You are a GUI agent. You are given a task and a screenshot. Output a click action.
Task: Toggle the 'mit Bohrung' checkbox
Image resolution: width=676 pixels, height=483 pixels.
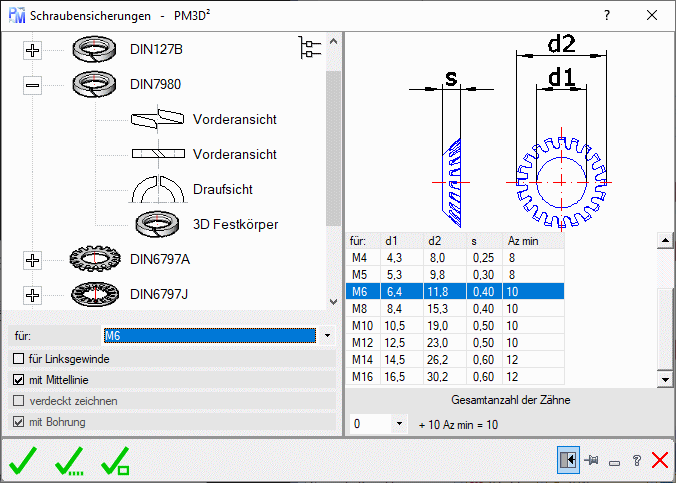coord(17,422)
